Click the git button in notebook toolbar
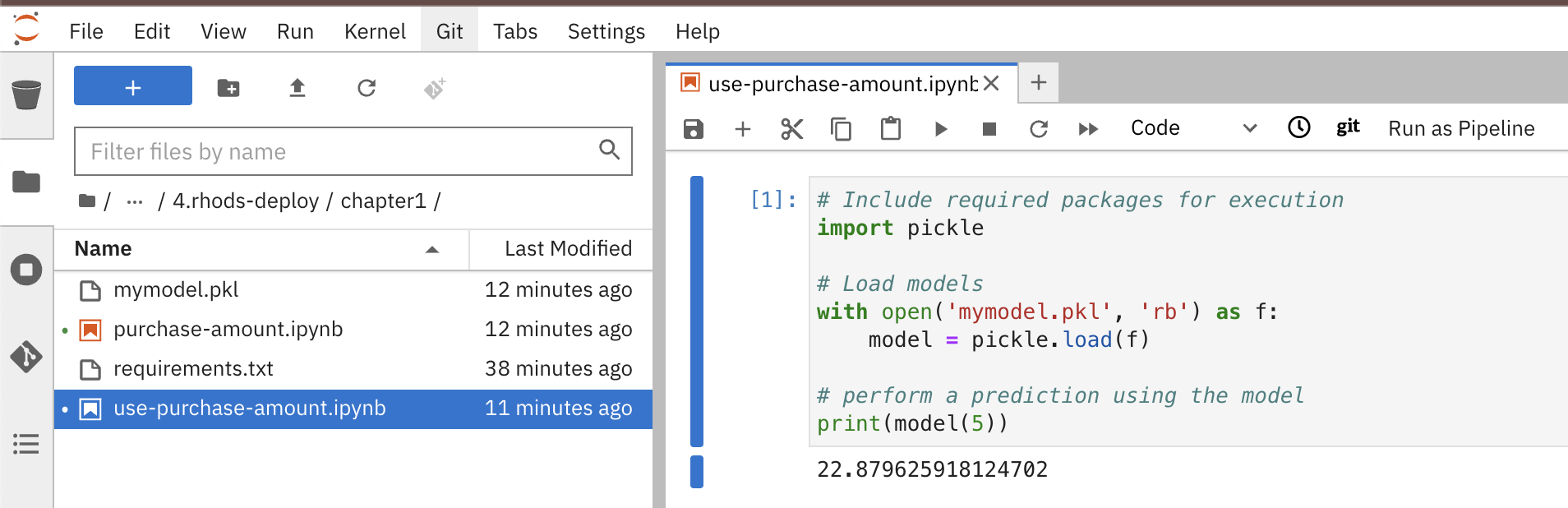This screenshot has height=508, width=1568. pos(1348,127)
